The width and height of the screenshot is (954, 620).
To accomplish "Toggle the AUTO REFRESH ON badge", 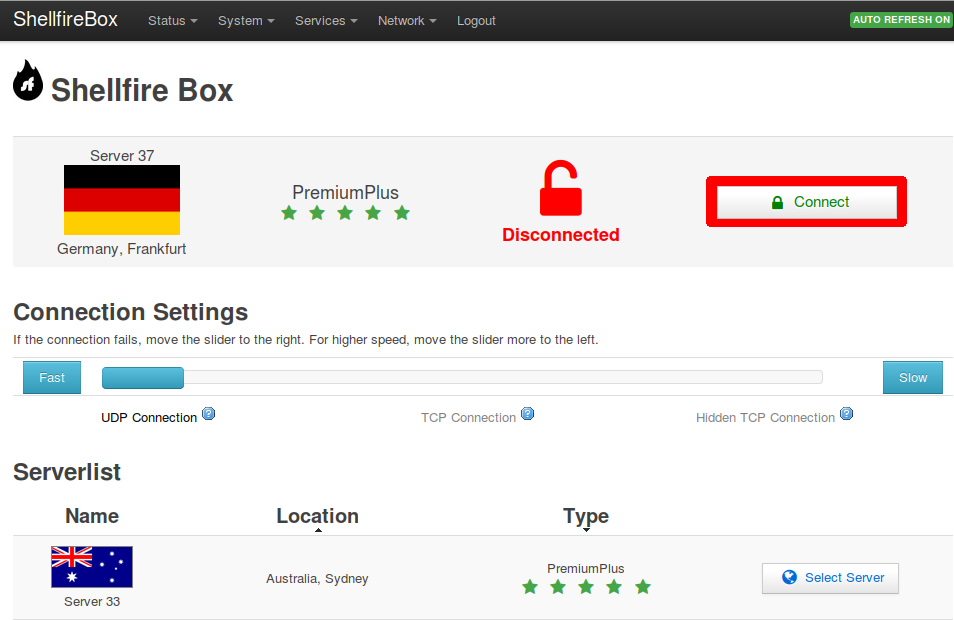I will (901, 19).
